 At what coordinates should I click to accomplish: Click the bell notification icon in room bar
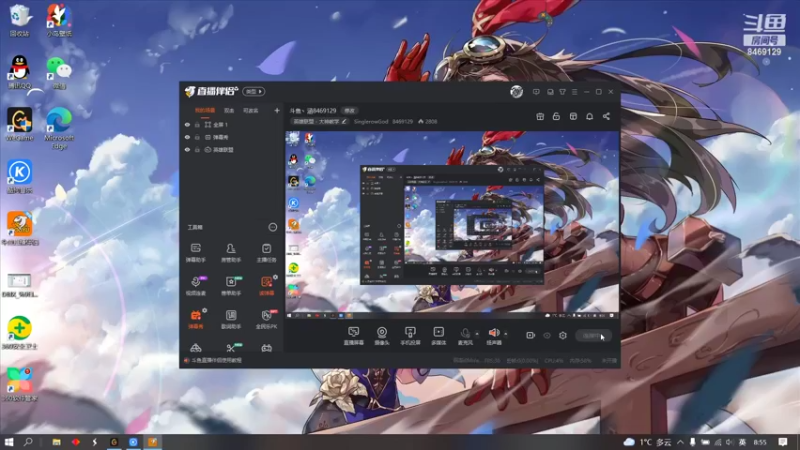pos(589,116)
